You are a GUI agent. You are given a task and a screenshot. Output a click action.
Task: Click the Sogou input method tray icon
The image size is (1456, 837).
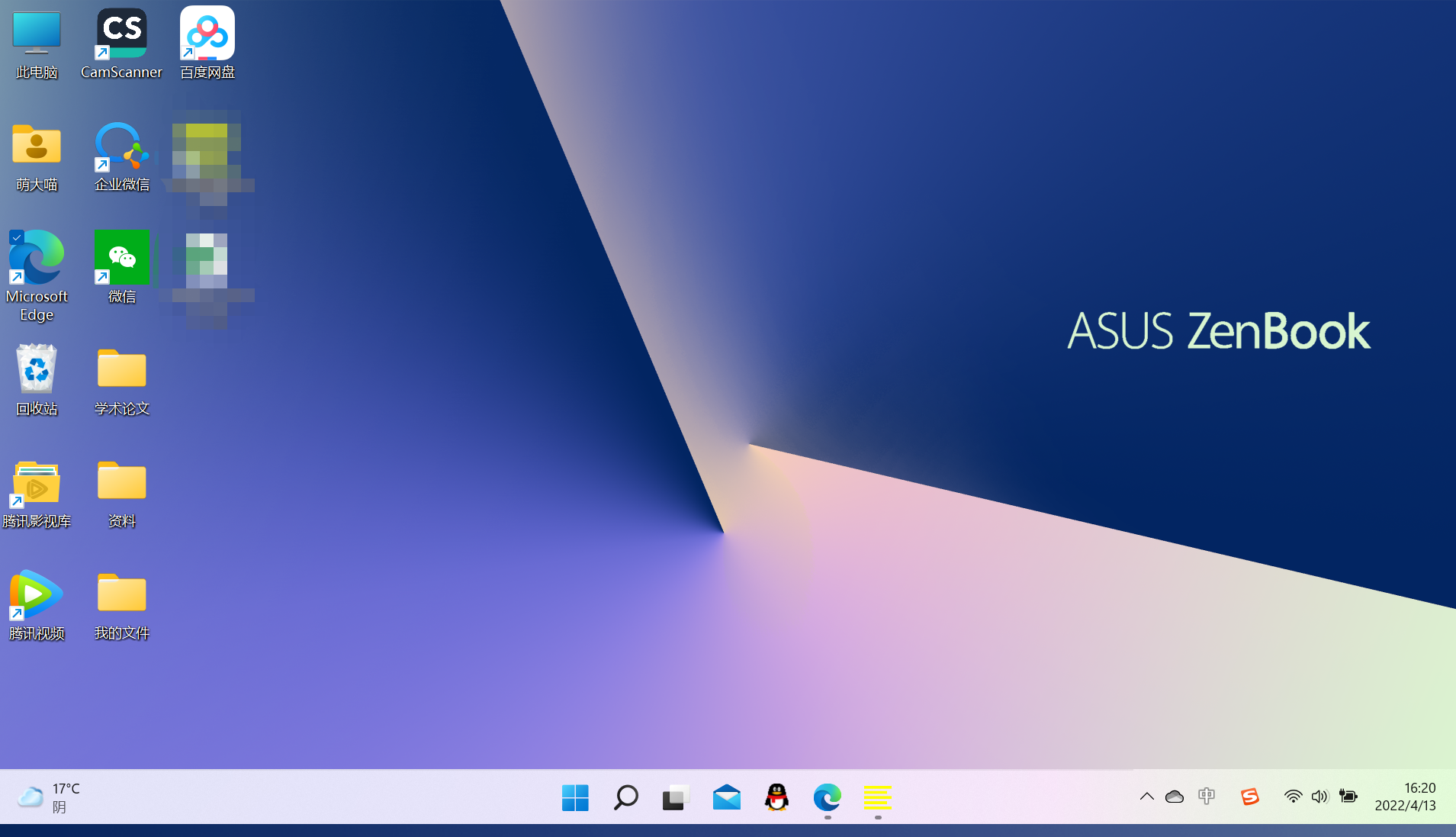click(x=1249, y=797)
